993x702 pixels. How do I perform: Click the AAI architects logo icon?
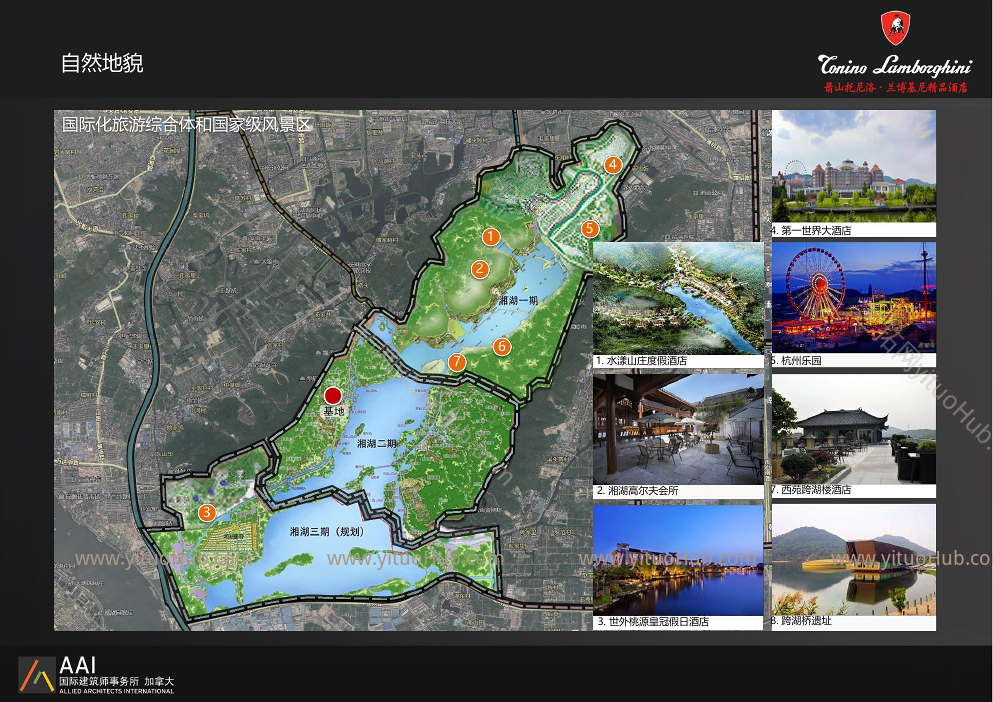(37, 674)
